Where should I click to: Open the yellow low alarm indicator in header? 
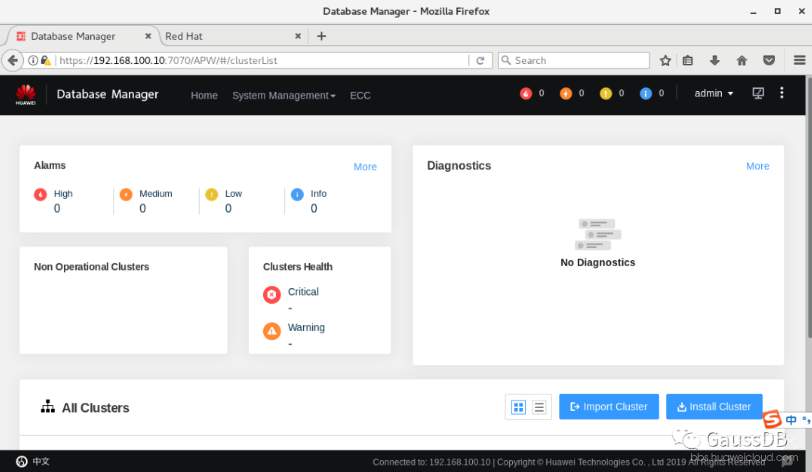pos(605,93)
